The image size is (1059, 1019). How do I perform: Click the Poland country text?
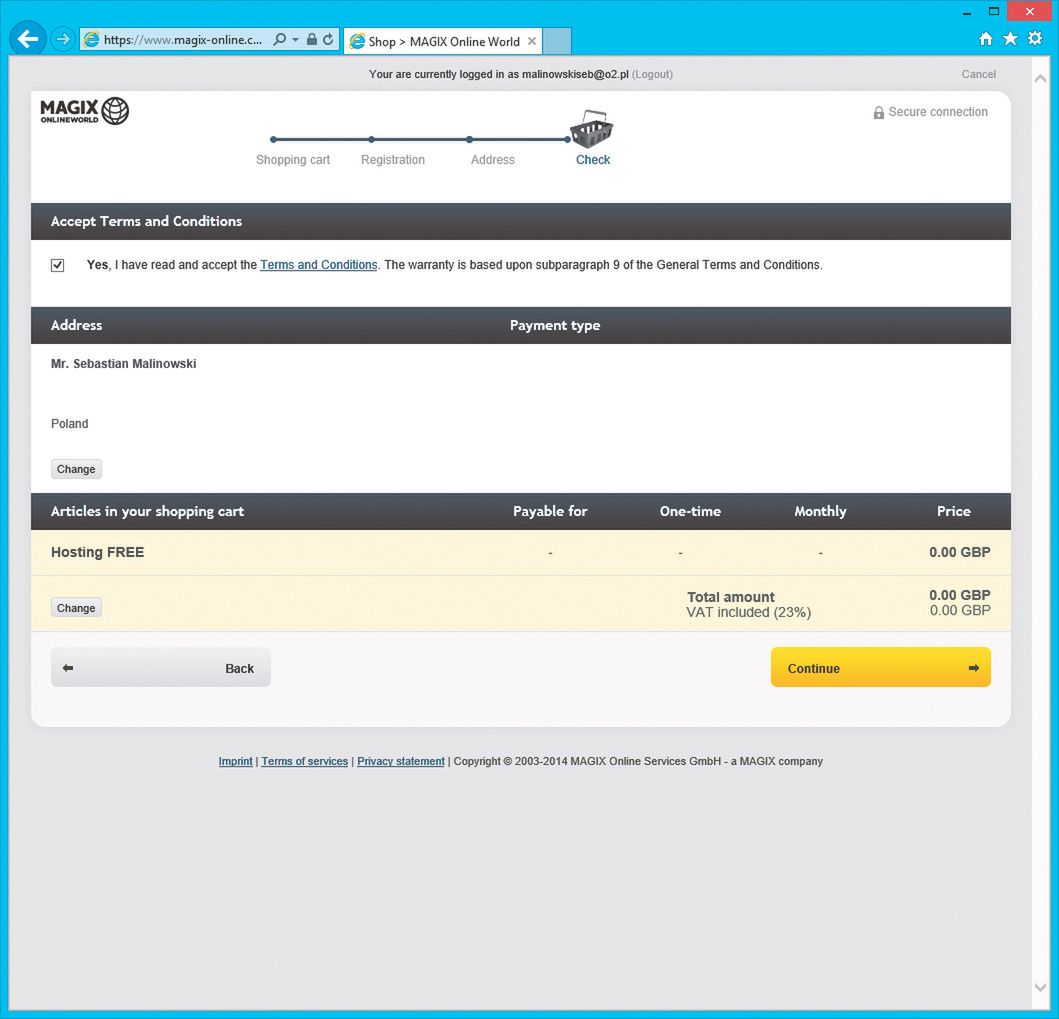(70, 423)
